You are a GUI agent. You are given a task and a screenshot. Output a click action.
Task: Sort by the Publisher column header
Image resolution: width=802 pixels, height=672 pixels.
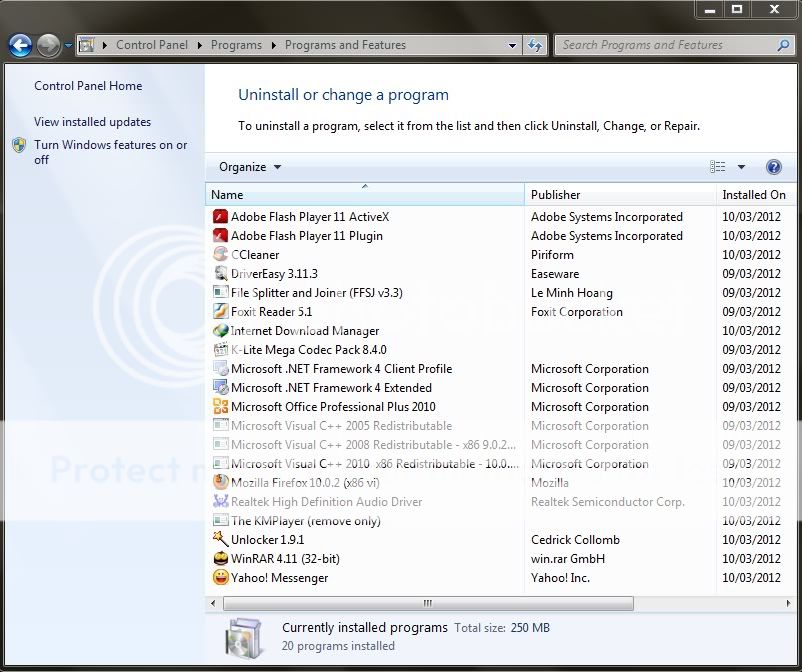click(x=620, y=194)
